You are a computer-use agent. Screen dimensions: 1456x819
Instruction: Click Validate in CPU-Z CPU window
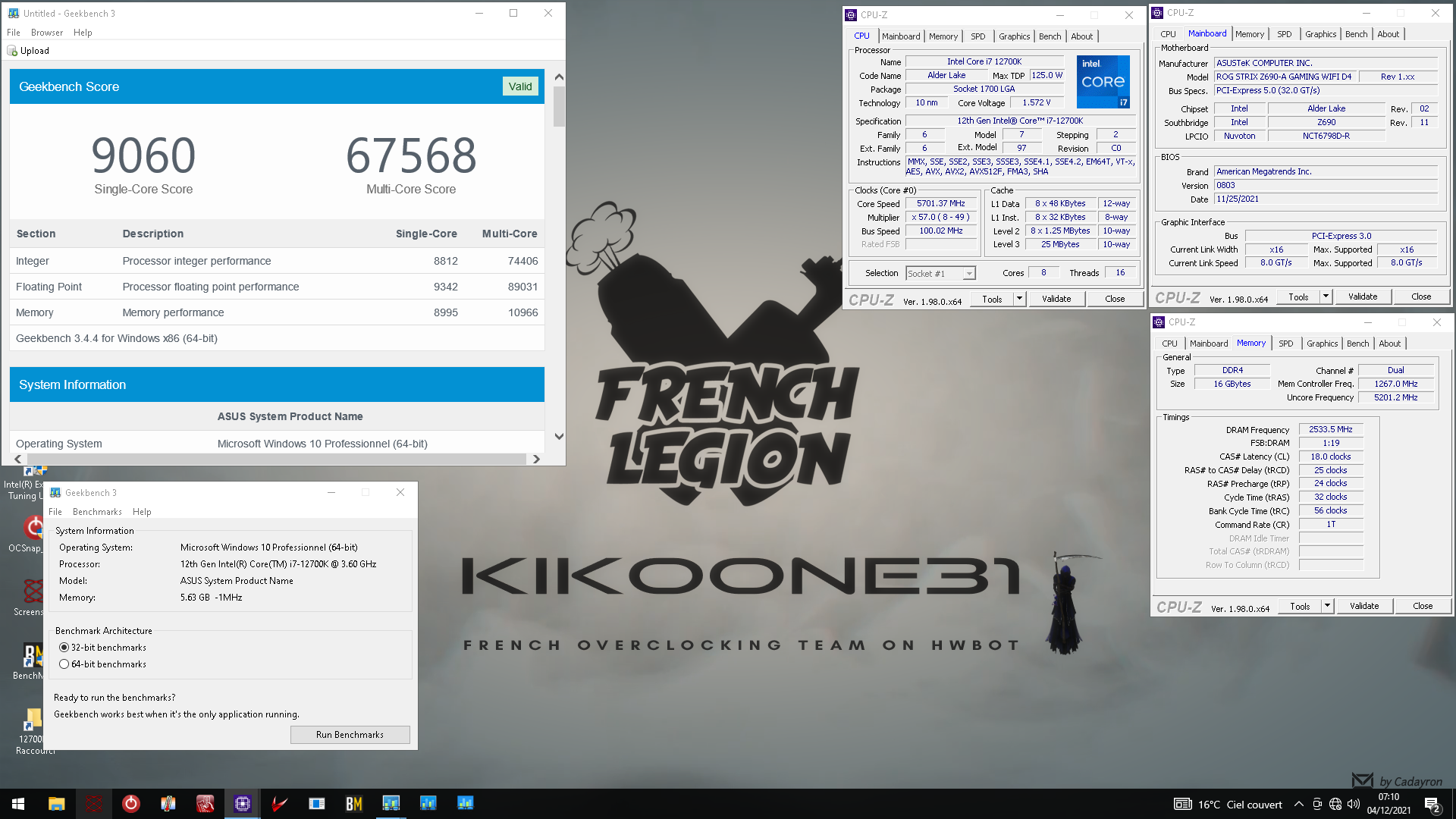pyautogui.click(x=1056, y=299)
